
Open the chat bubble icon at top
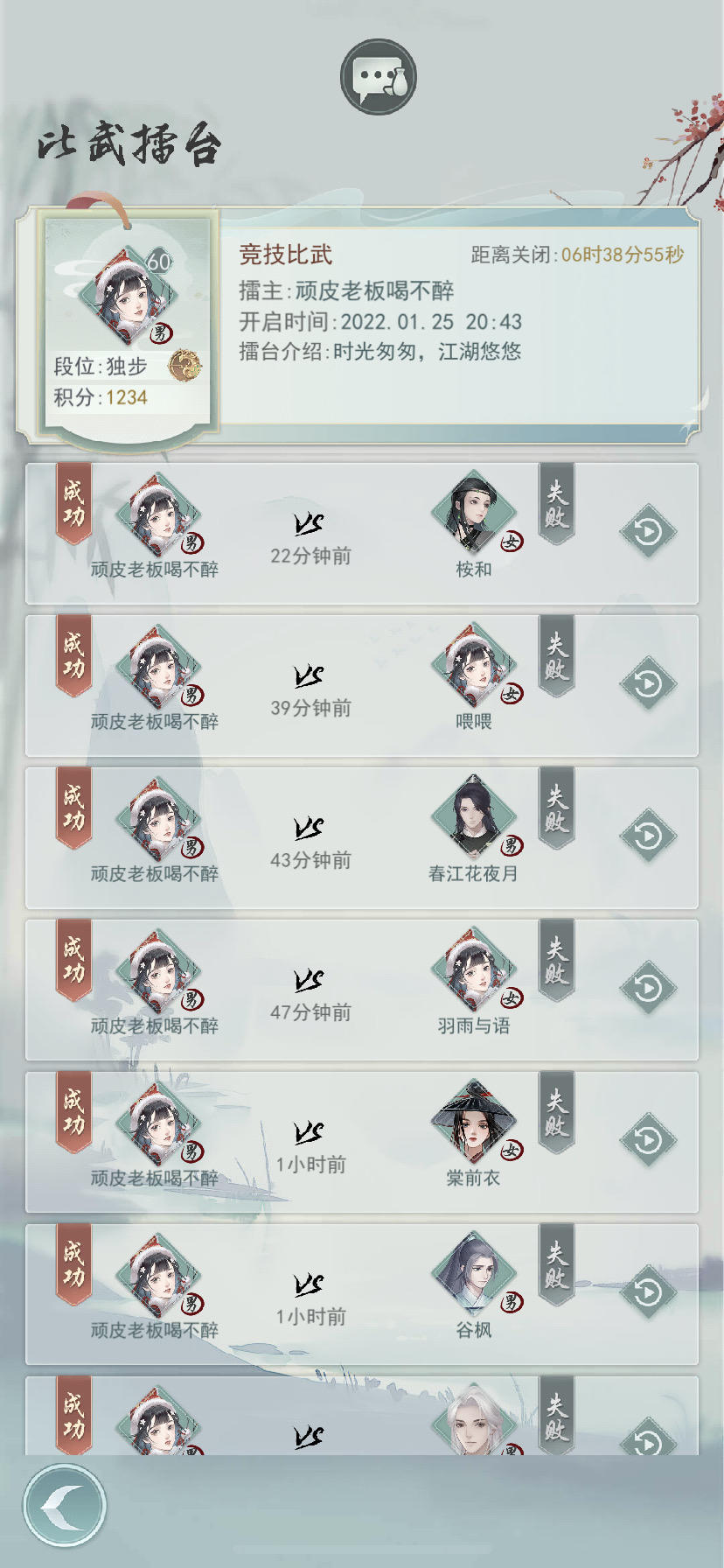click(x=378, y=76)
